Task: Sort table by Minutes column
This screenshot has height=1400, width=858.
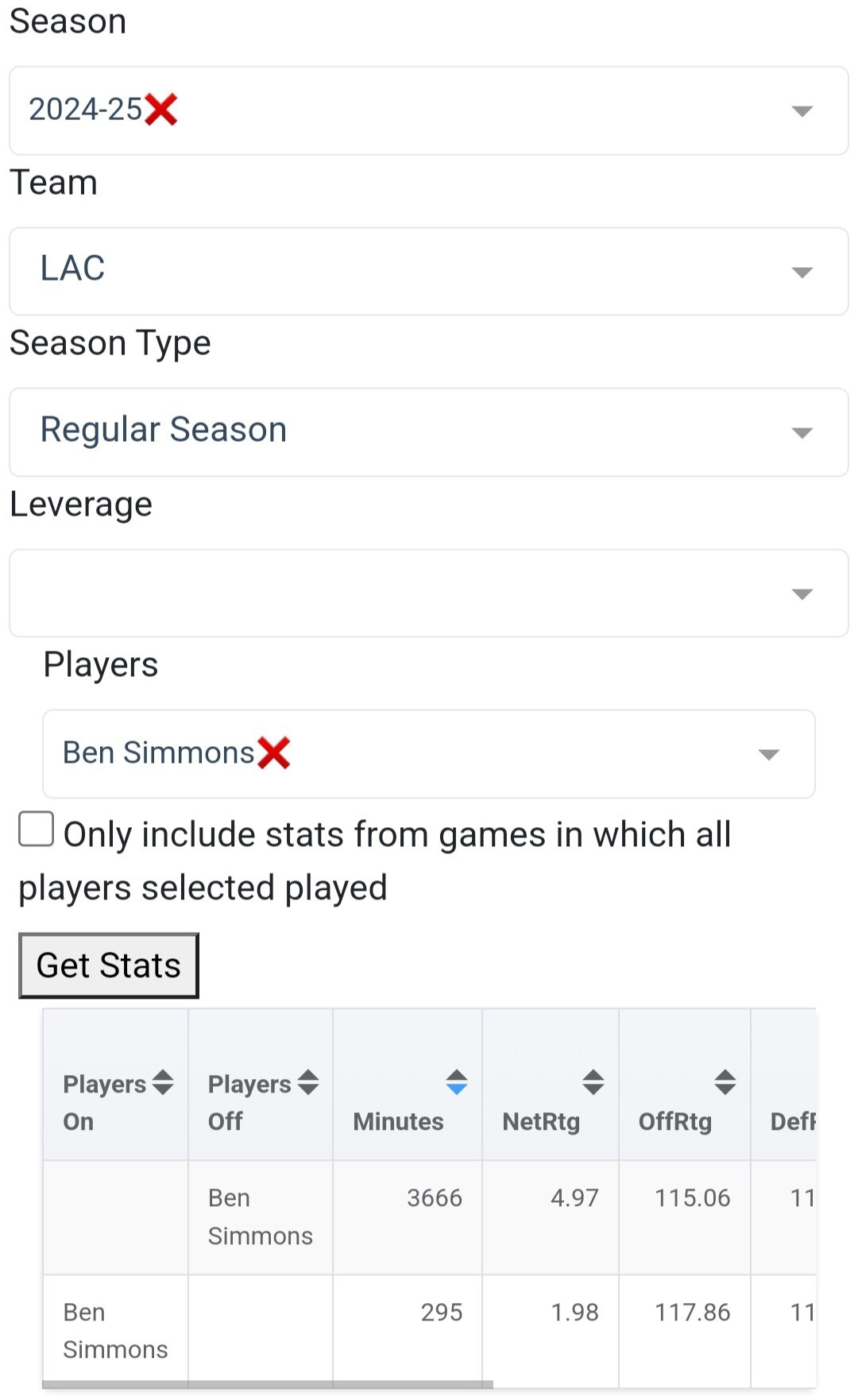Action: click(x=456, y=1082)
